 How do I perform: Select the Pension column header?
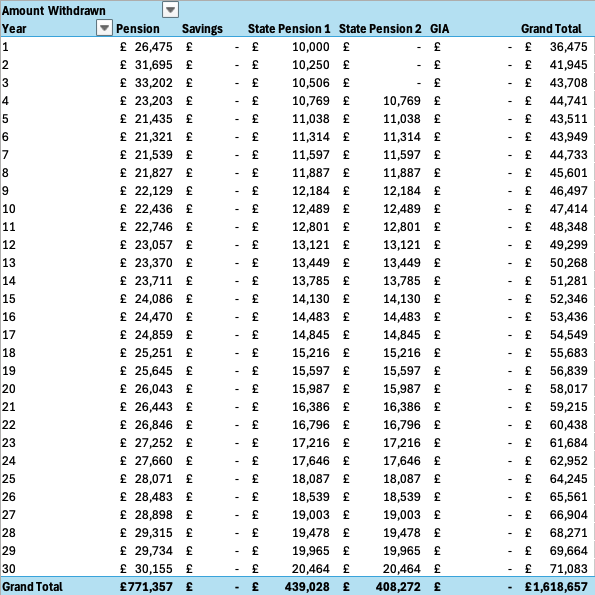tap(138, 29)
